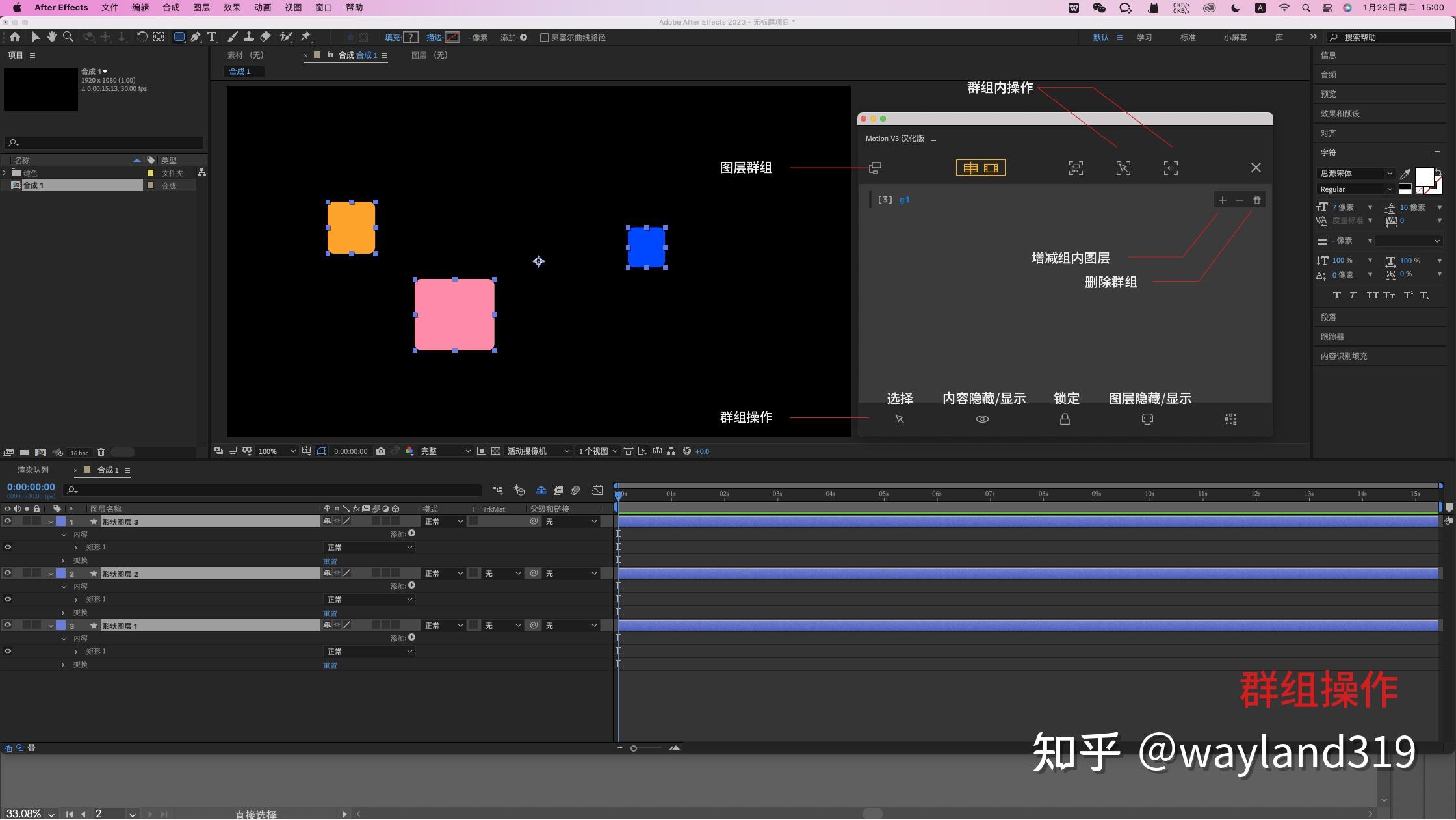The width and height of the screenshot is (1456, 820).
Task: Select the Zoom tool
Action: click(x=68, y=36)
